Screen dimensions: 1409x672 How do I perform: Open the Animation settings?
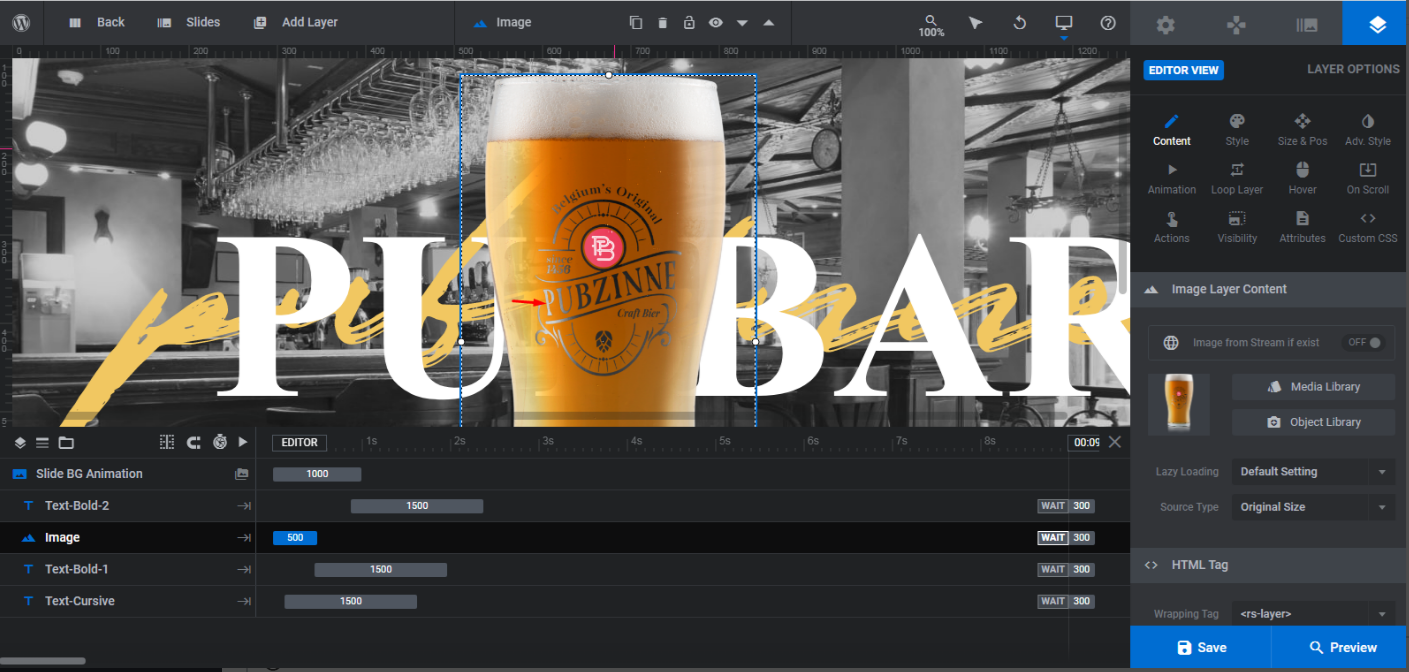(x=1171, y=179)
